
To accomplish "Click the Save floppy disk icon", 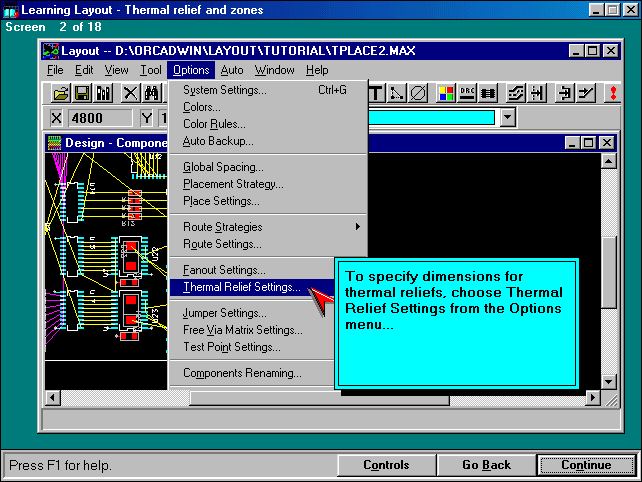I will click(x=82, y=93).
